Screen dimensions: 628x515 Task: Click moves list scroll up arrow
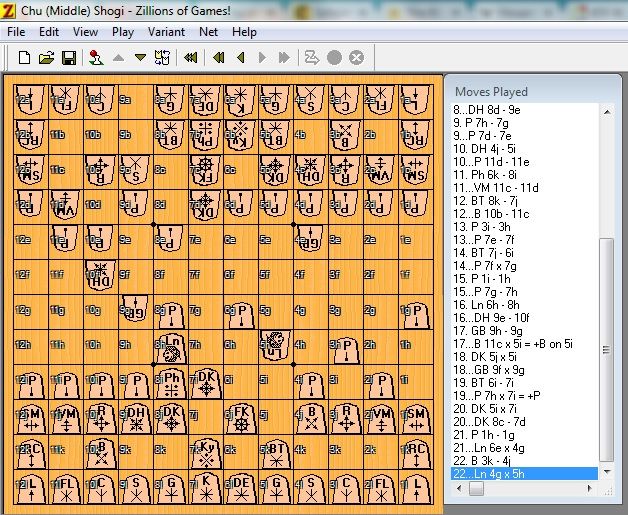[x=607, y=112]
